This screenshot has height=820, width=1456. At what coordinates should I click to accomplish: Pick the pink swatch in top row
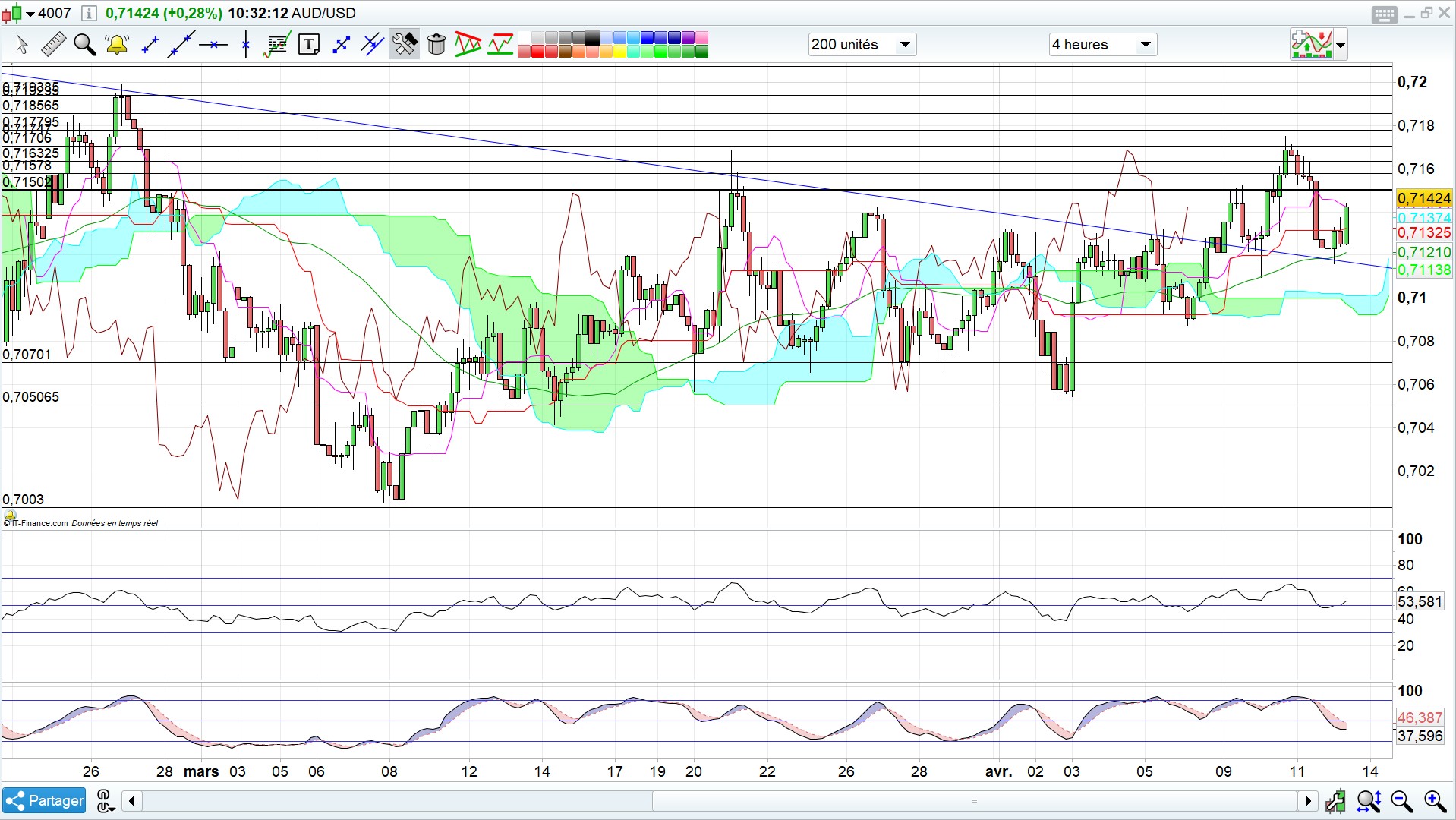(x=701, y=38)
